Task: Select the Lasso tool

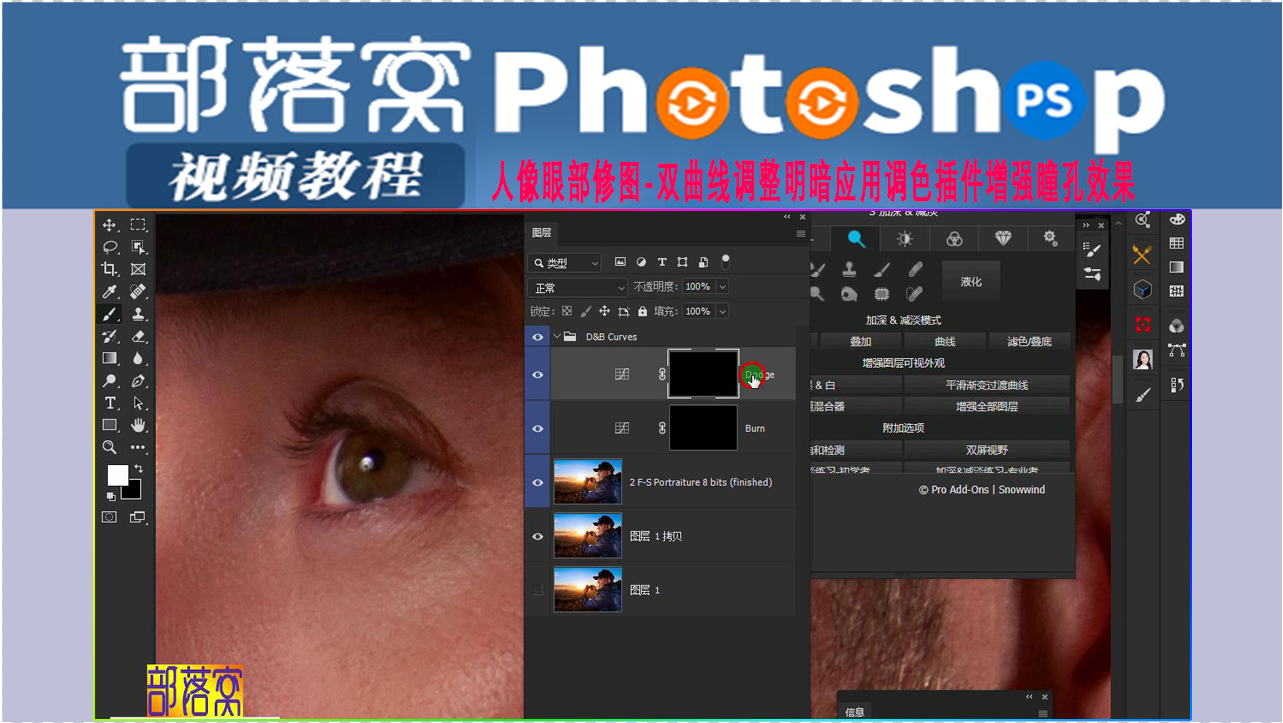Action: (x=110, y=247)
